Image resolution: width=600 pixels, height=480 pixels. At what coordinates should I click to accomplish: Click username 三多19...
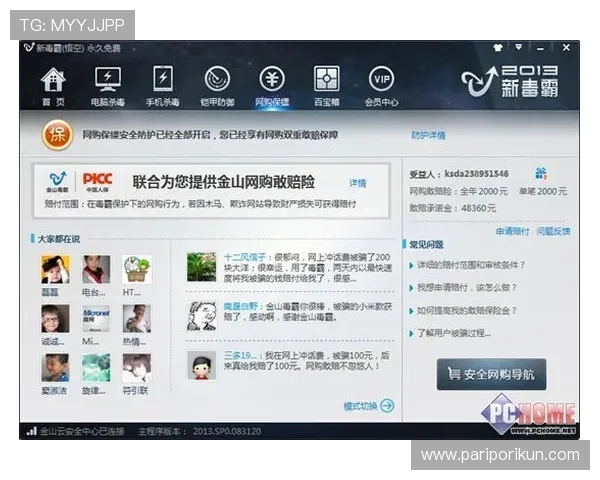(240, 356)
